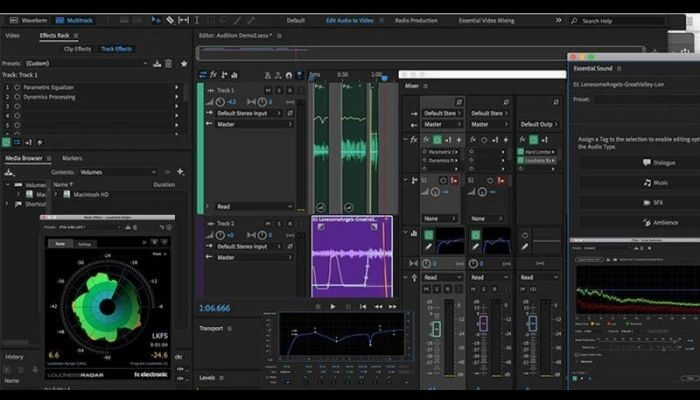Click the fx button in editor header
Screen dimensions: 700x400
(x=214, y=74)
